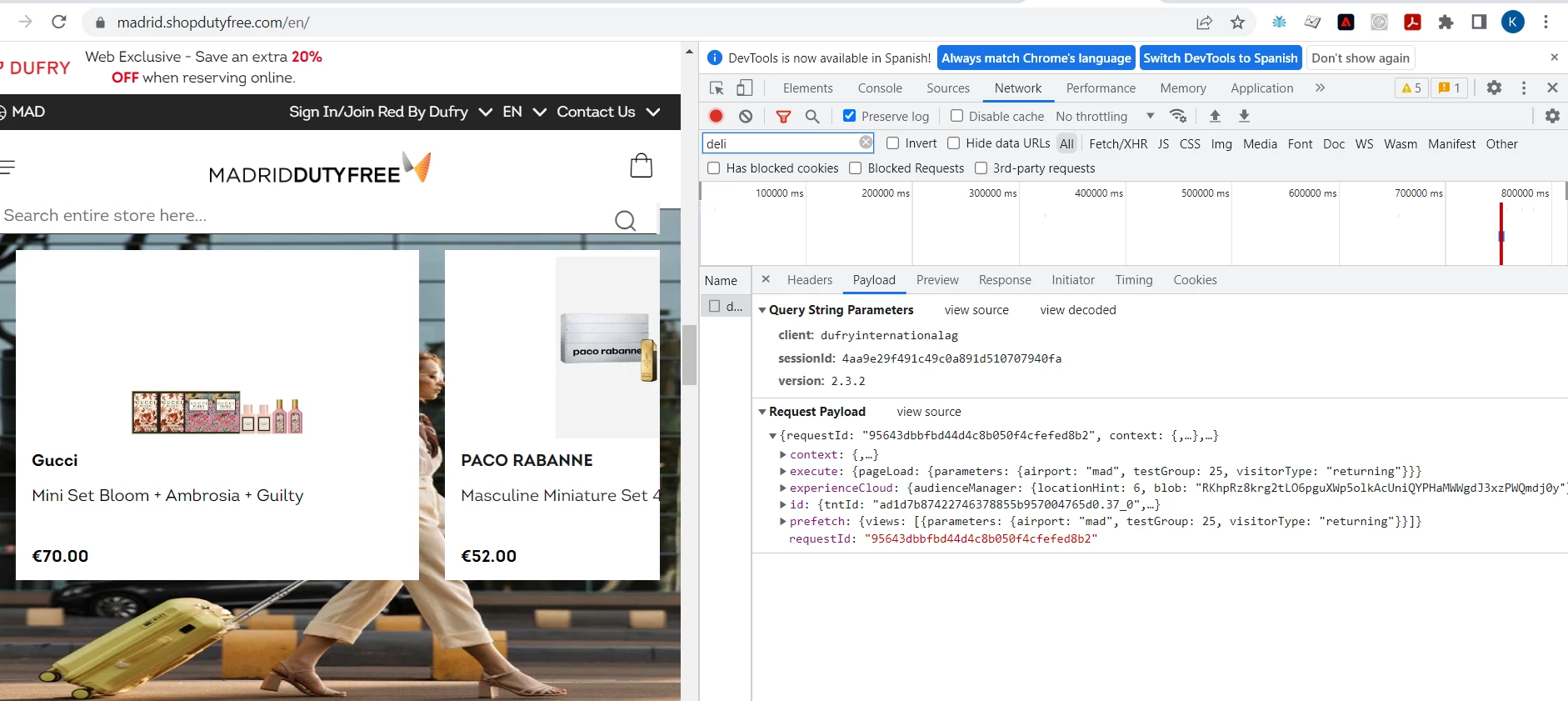Expand the execute object
This screenshot has width=1568, height=701.
(783, 471)
